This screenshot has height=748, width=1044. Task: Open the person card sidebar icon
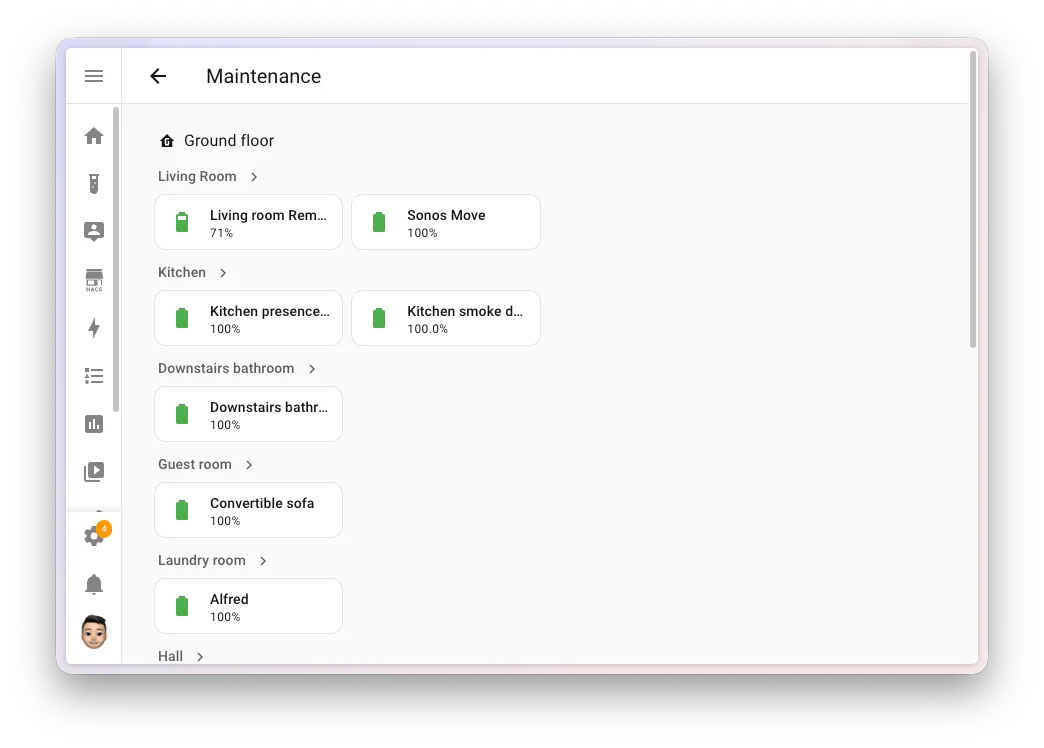point(94,231)
